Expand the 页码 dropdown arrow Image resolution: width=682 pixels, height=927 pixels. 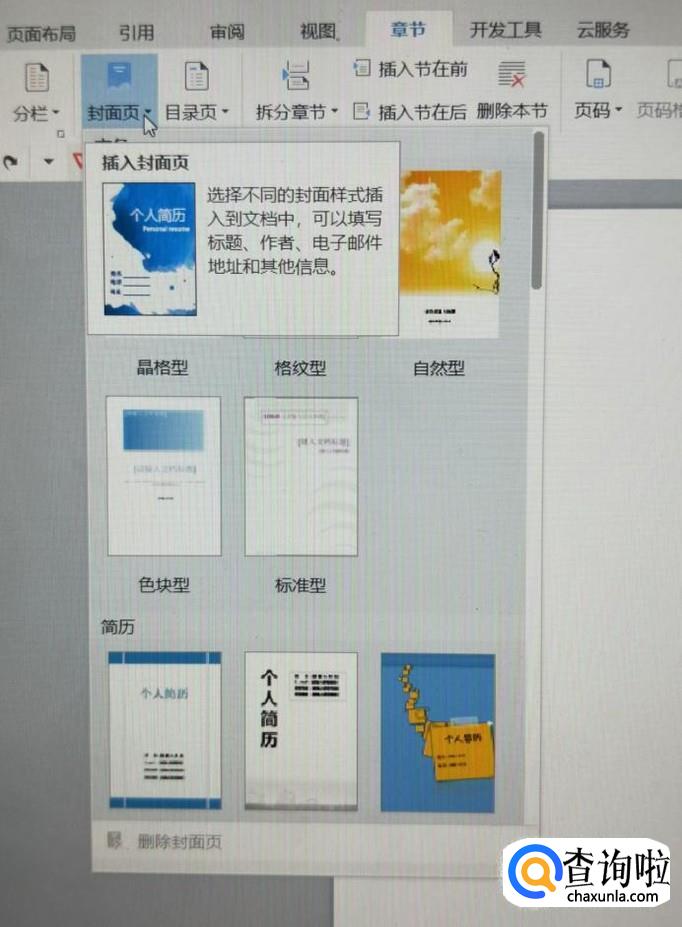[619, 109]
